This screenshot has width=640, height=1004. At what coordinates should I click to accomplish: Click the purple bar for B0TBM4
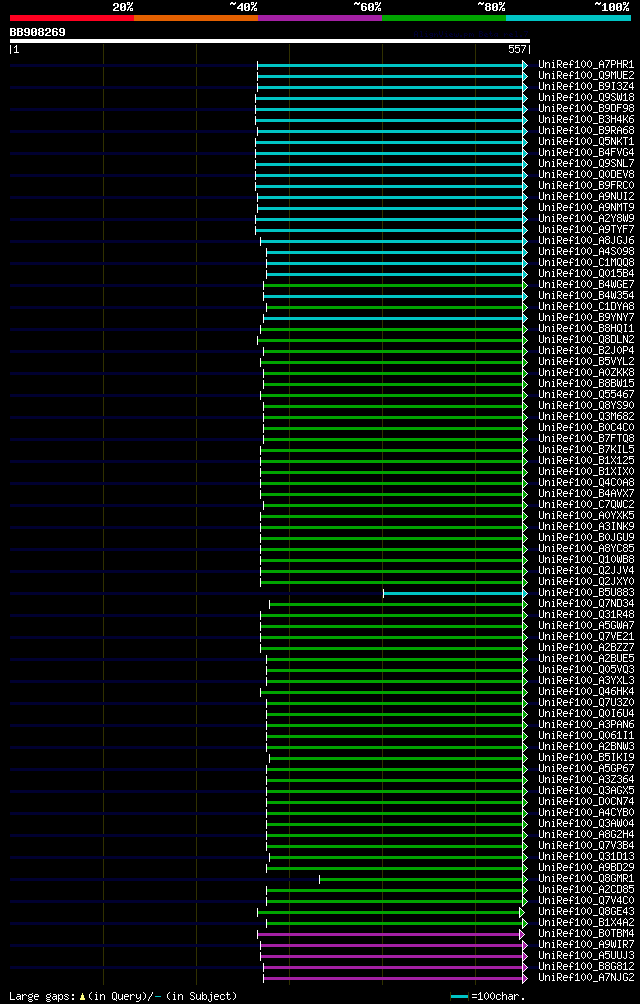(x=390, y=935)
